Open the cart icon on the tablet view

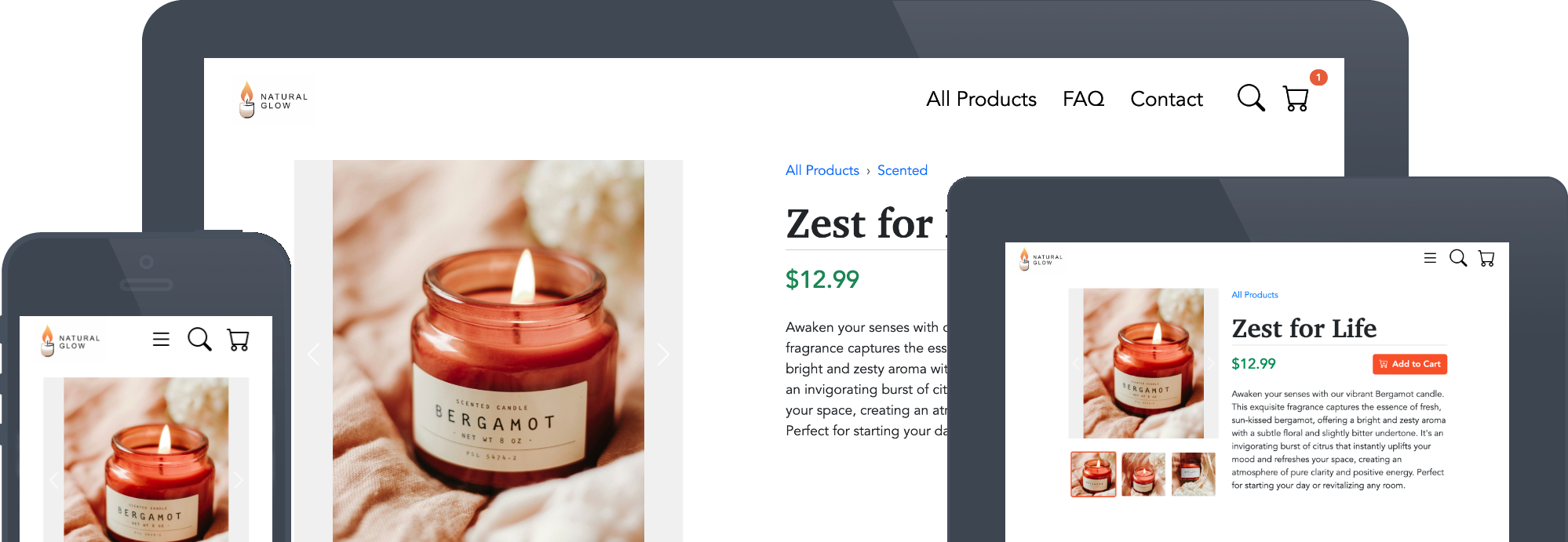coord(1486,258)
